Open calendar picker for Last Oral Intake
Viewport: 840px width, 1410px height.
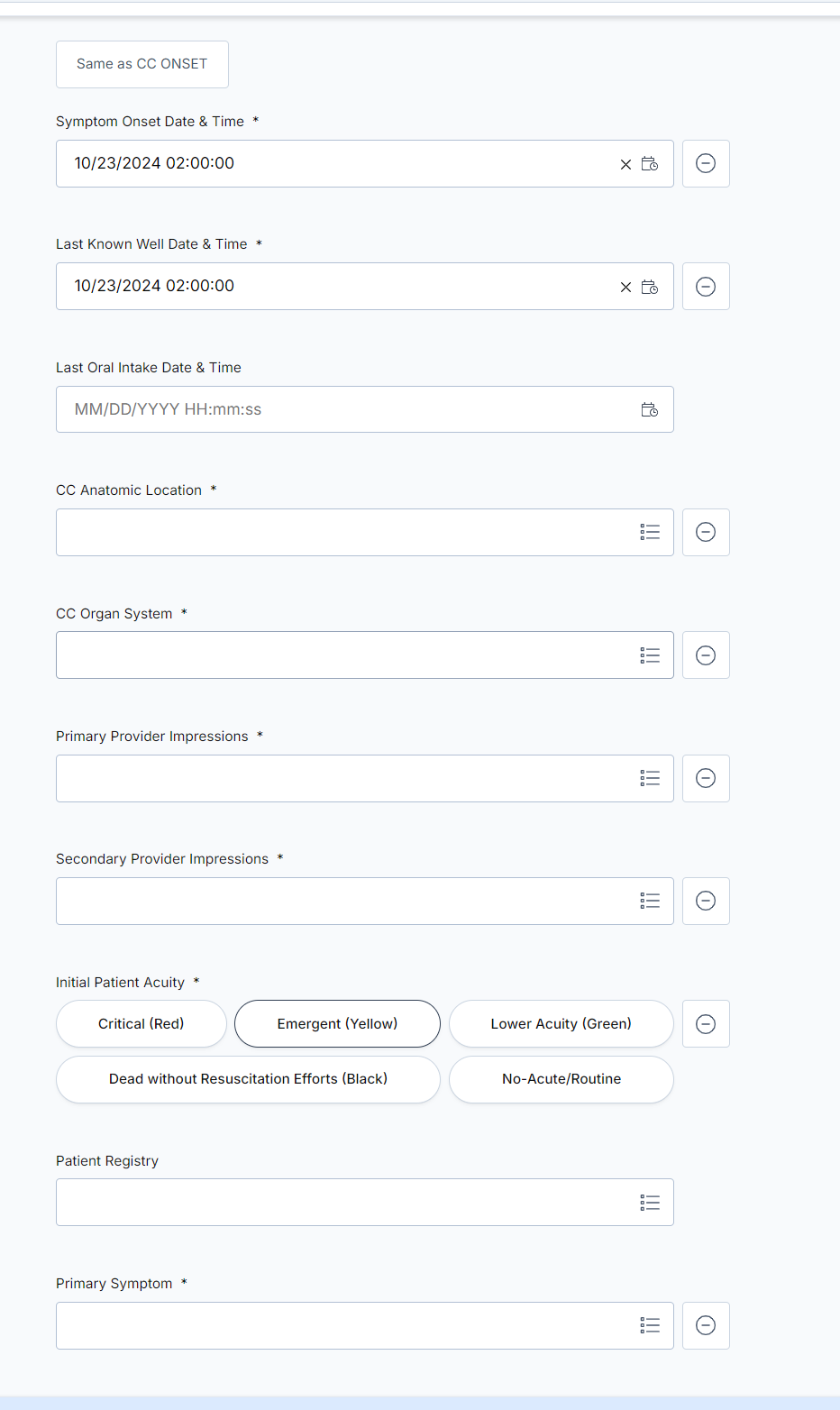coord(650,409)
